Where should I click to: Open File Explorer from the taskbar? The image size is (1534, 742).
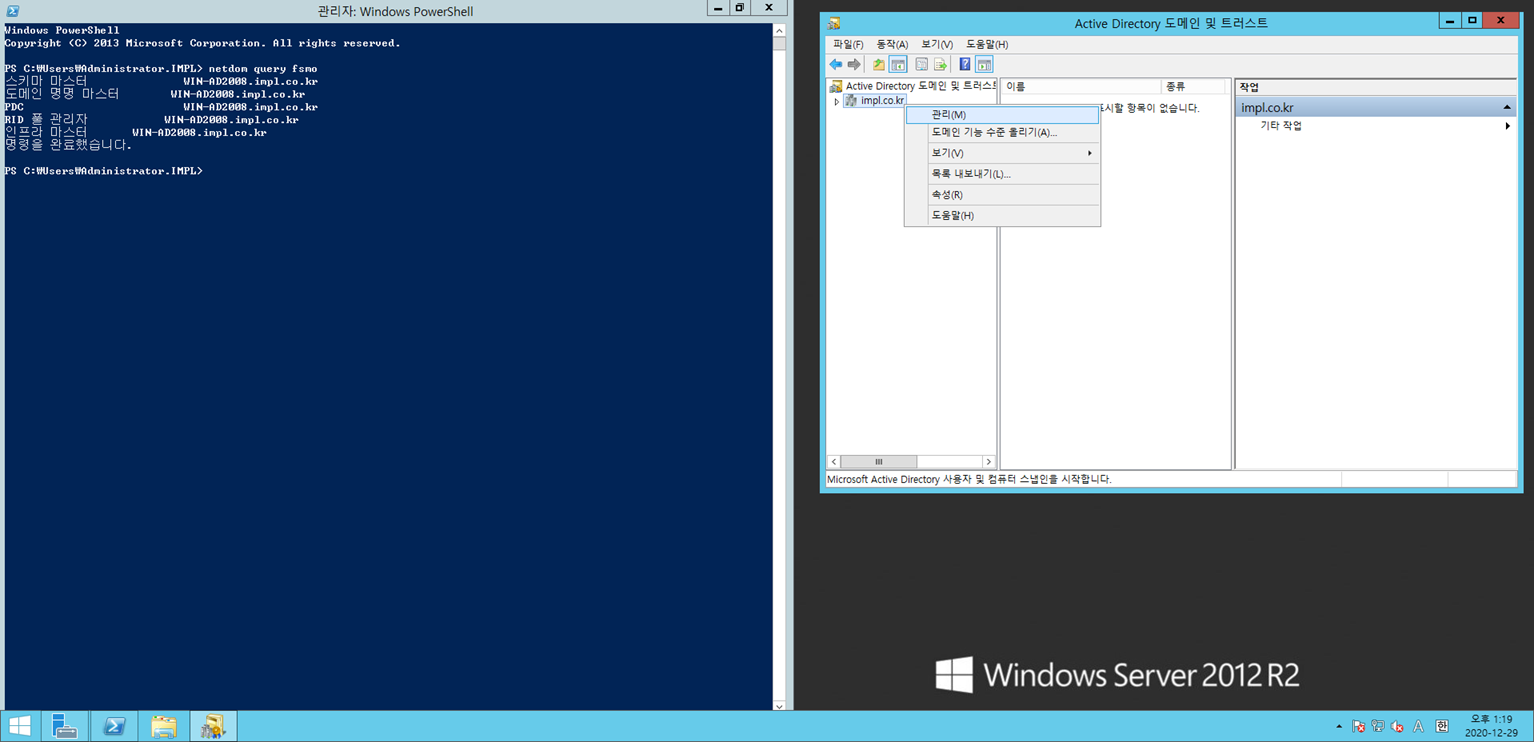coord(163,726)
